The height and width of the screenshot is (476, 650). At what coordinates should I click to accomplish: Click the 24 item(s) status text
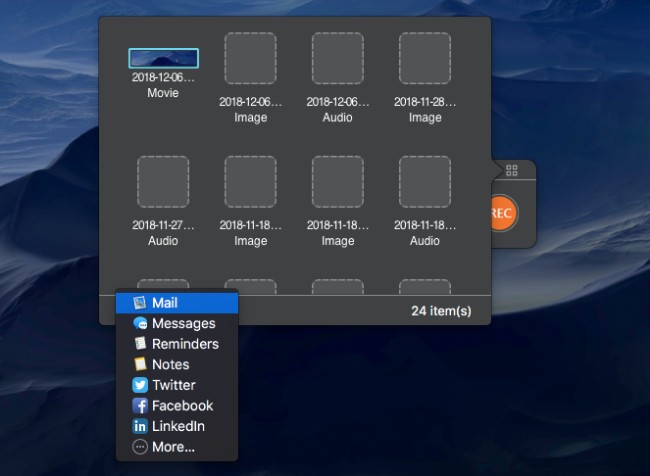click(x=441, y=311)
